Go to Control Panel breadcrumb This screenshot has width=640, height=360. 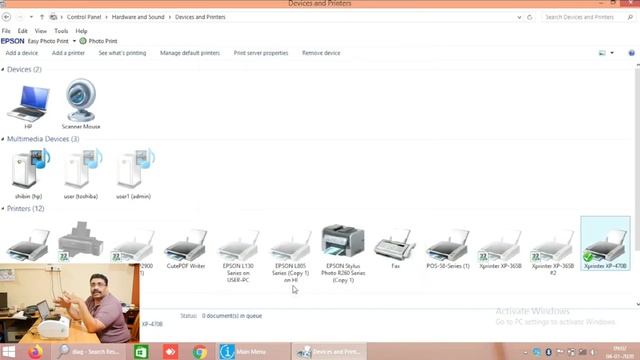[84, 17]
